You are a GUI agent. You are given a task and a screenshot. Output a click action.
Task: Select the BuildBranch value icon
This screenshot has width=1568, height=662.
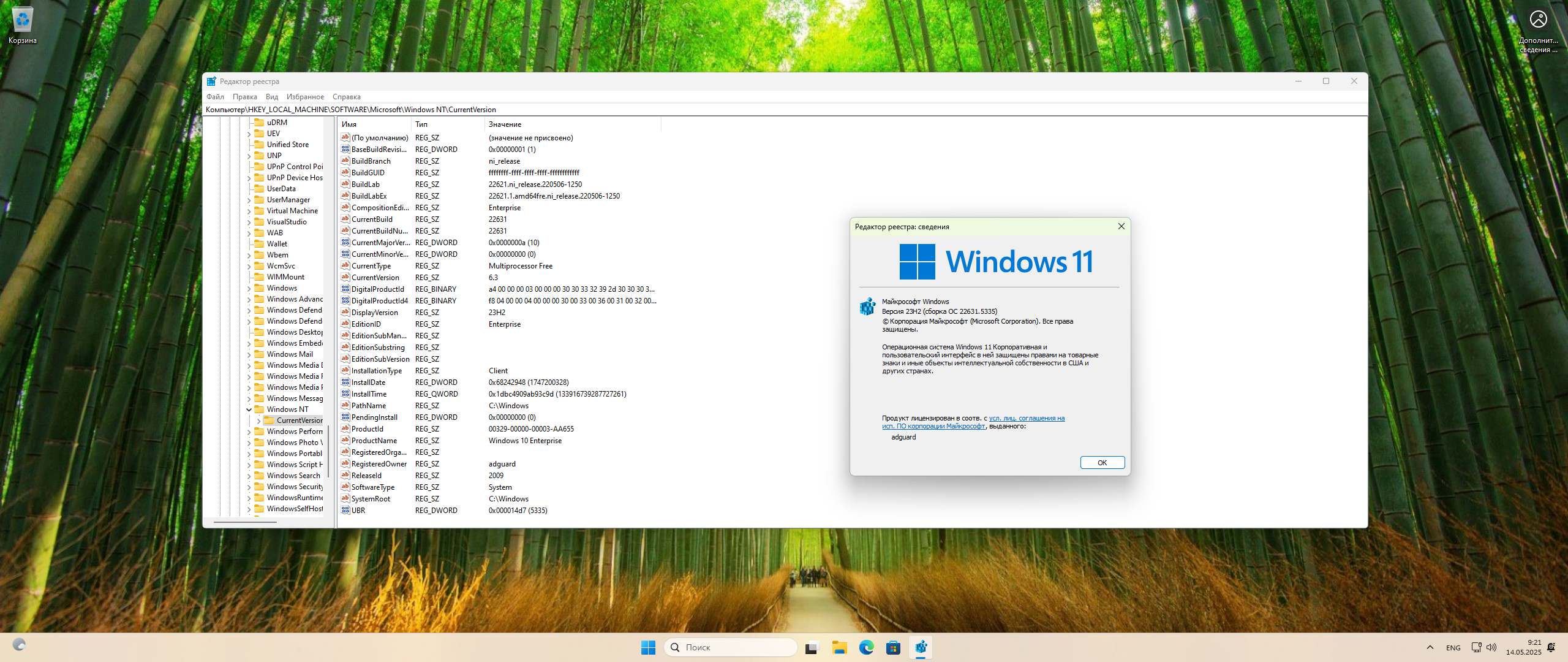(345, 161)
